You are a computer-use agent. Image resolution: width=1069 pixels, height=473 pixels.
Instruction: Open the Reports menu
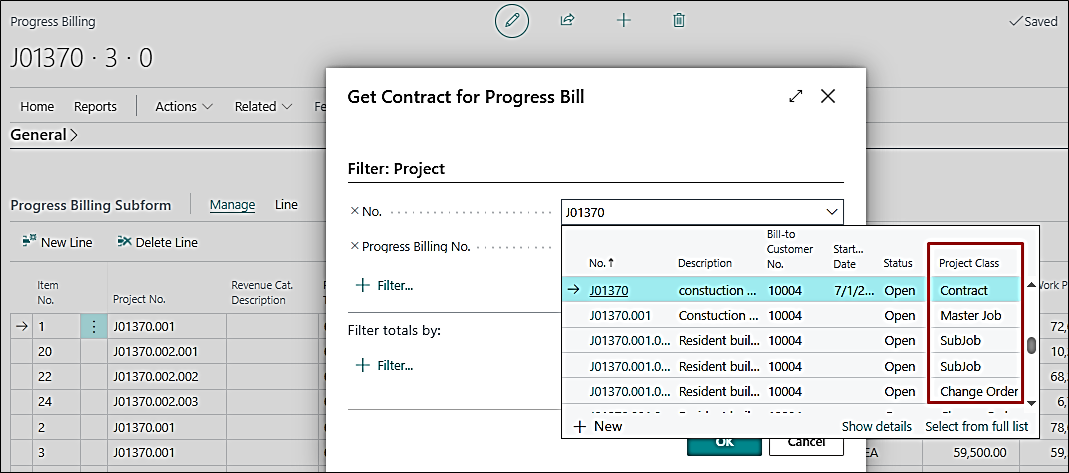point(95,107)
